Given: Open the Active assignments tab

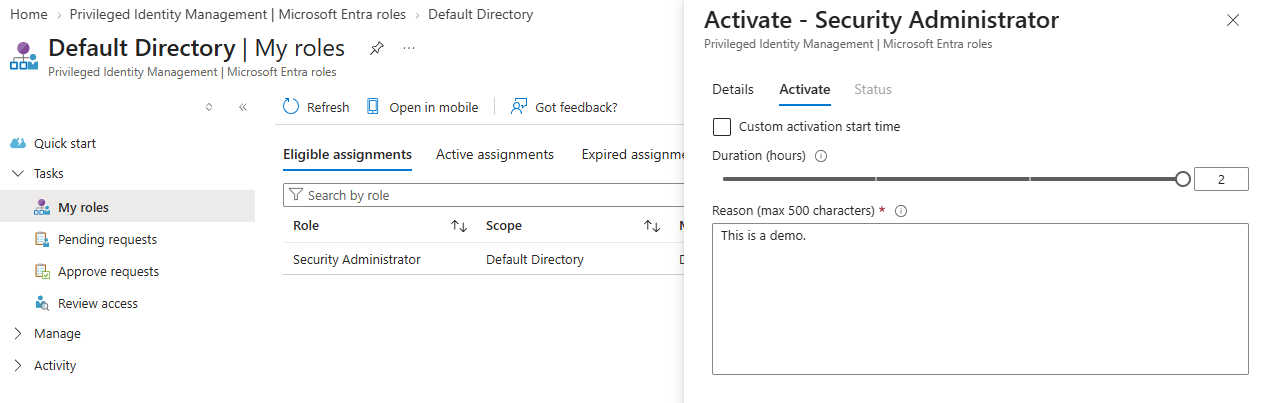Looking at the screenshot, I should click(495, 154).
